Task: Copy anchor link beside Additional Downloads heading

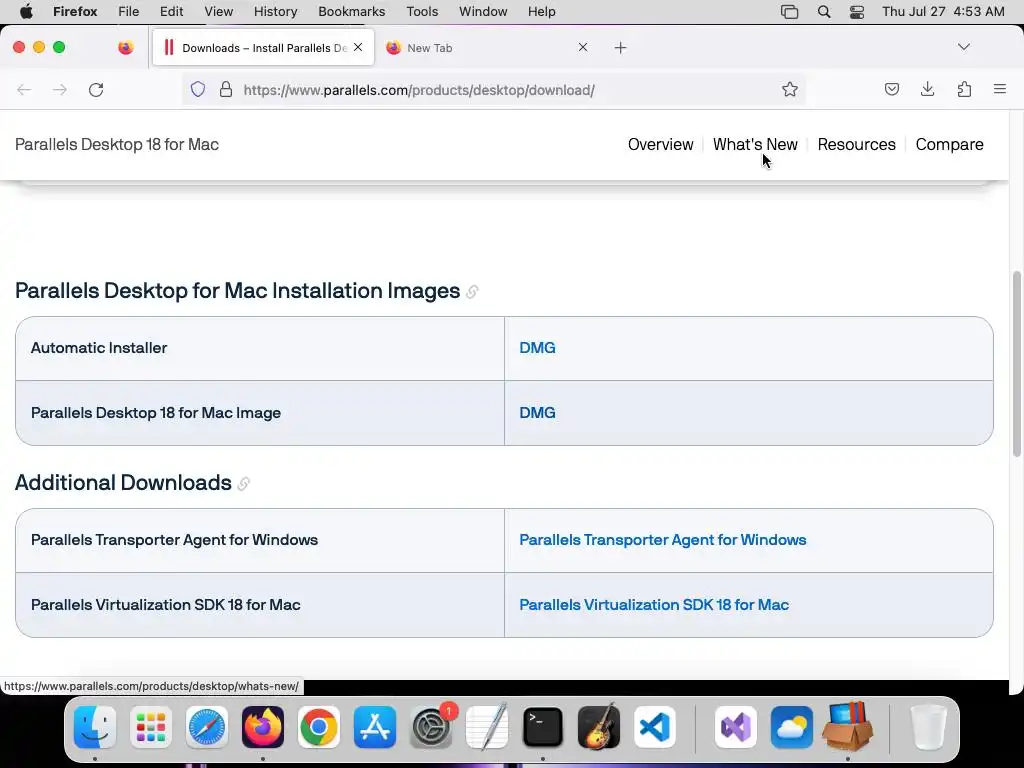Action: click(x=244, y=484)
